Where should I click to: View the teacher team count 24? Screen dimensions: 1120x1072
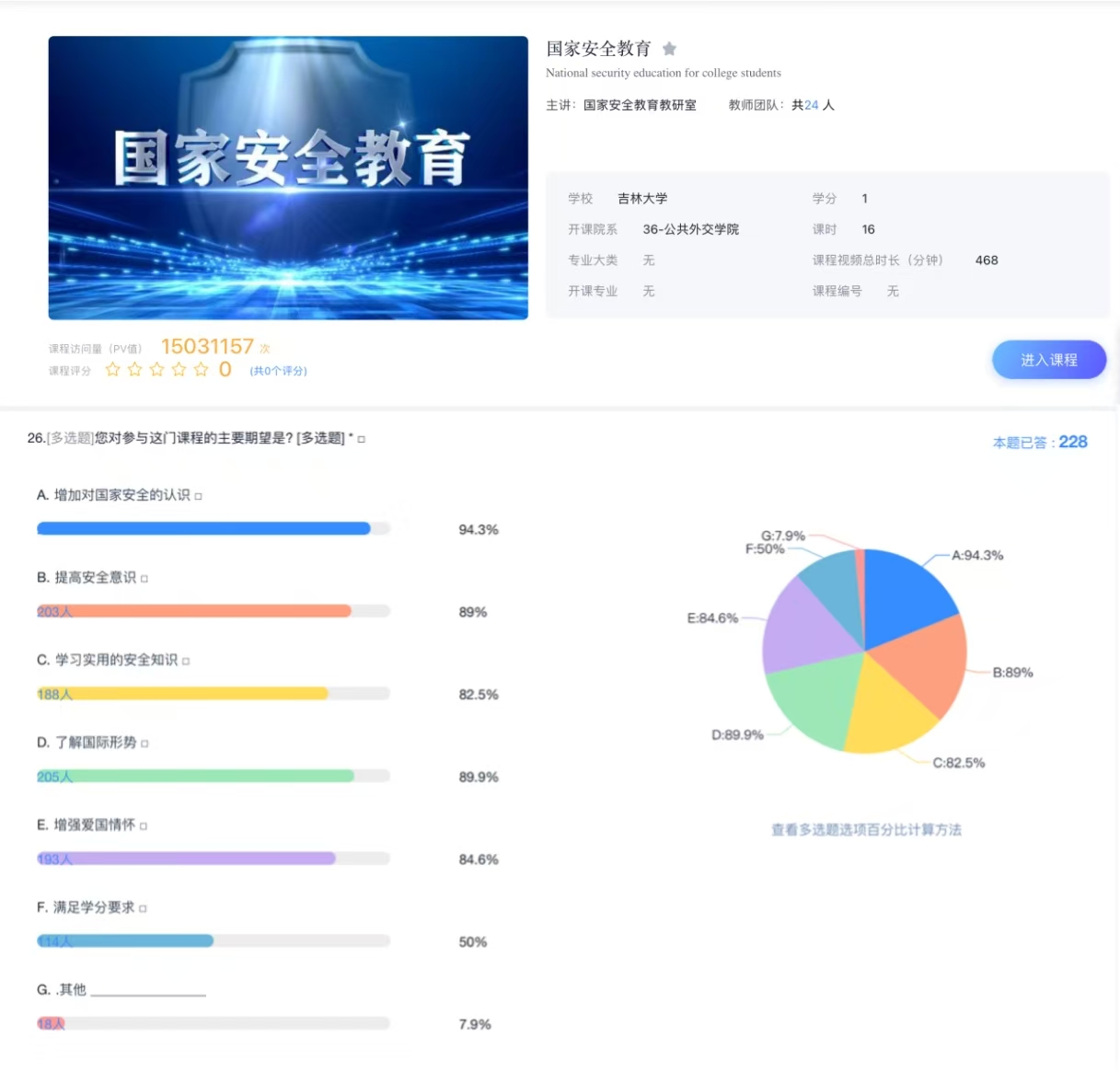[x=811, y=106]
